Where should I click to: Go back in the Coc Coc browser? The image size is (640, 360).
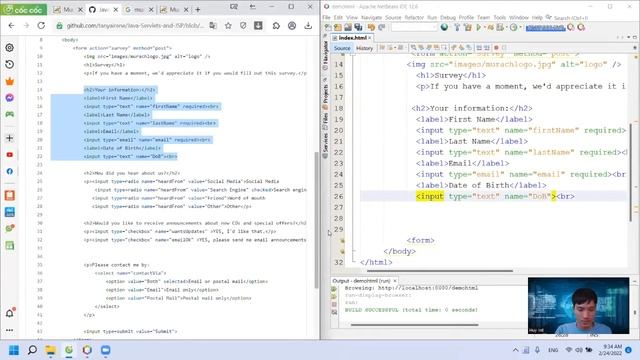point(11,25)
